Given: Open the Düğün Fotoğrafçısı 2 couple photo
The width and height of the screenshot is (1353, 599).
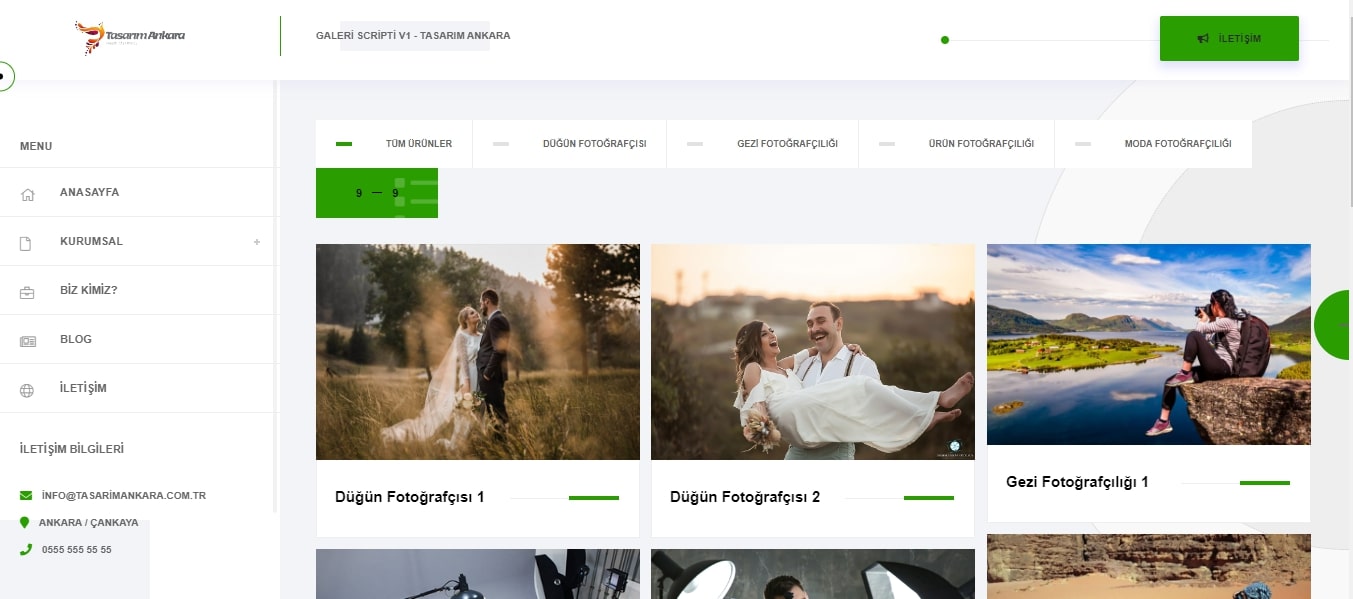Looking at the screenshot, I should (x=813, y=352).
